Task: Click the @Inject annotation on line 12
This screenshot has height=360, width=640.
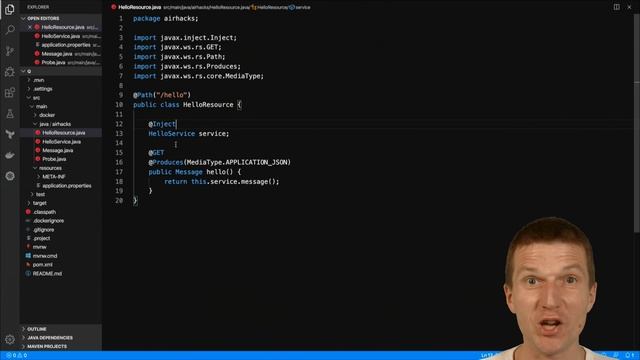Action: [x=162, y=124]
